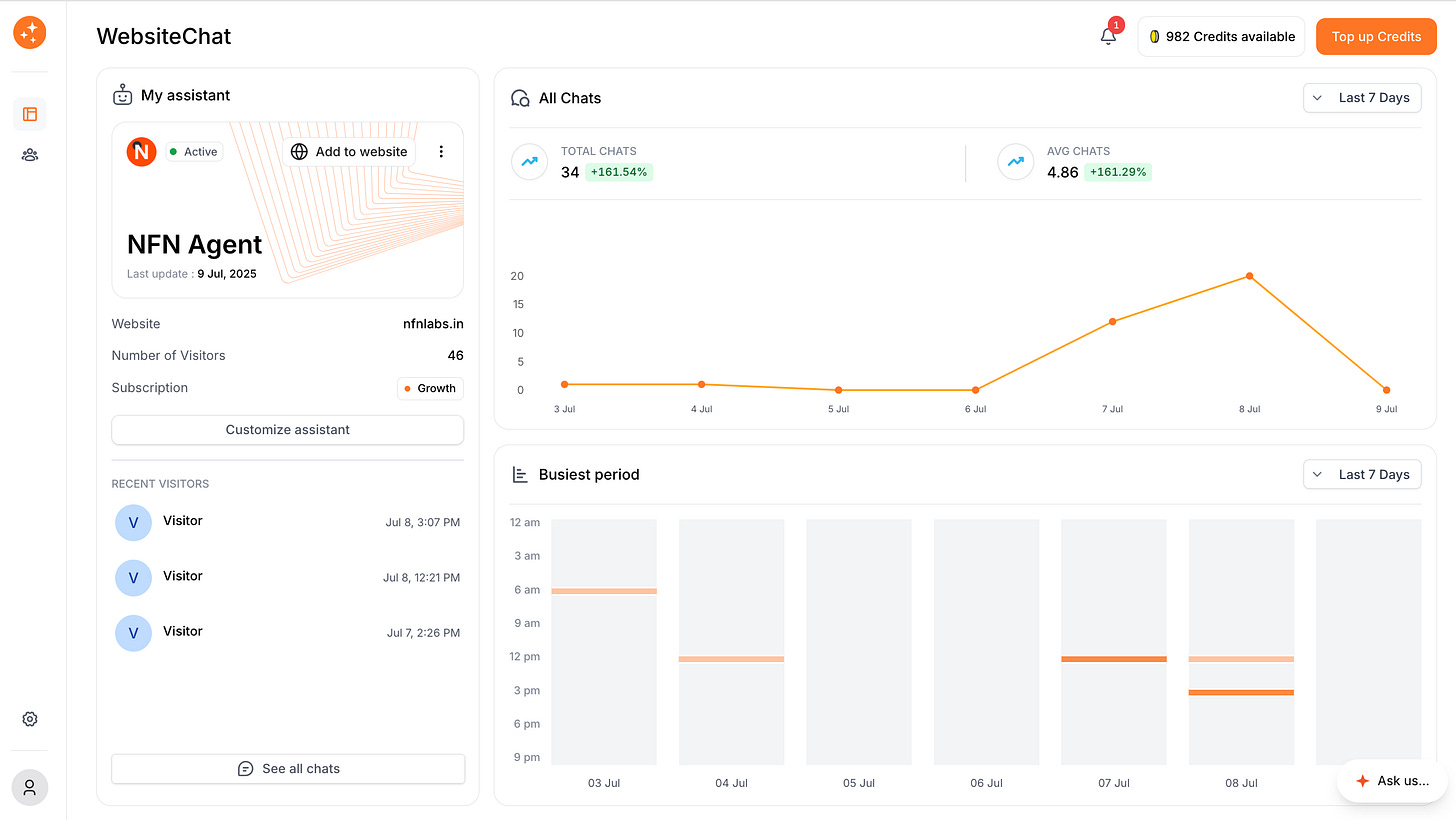Click the Top up Credits button
This screenshot has width=1456, height=820.
click(x=1376, y=37)
